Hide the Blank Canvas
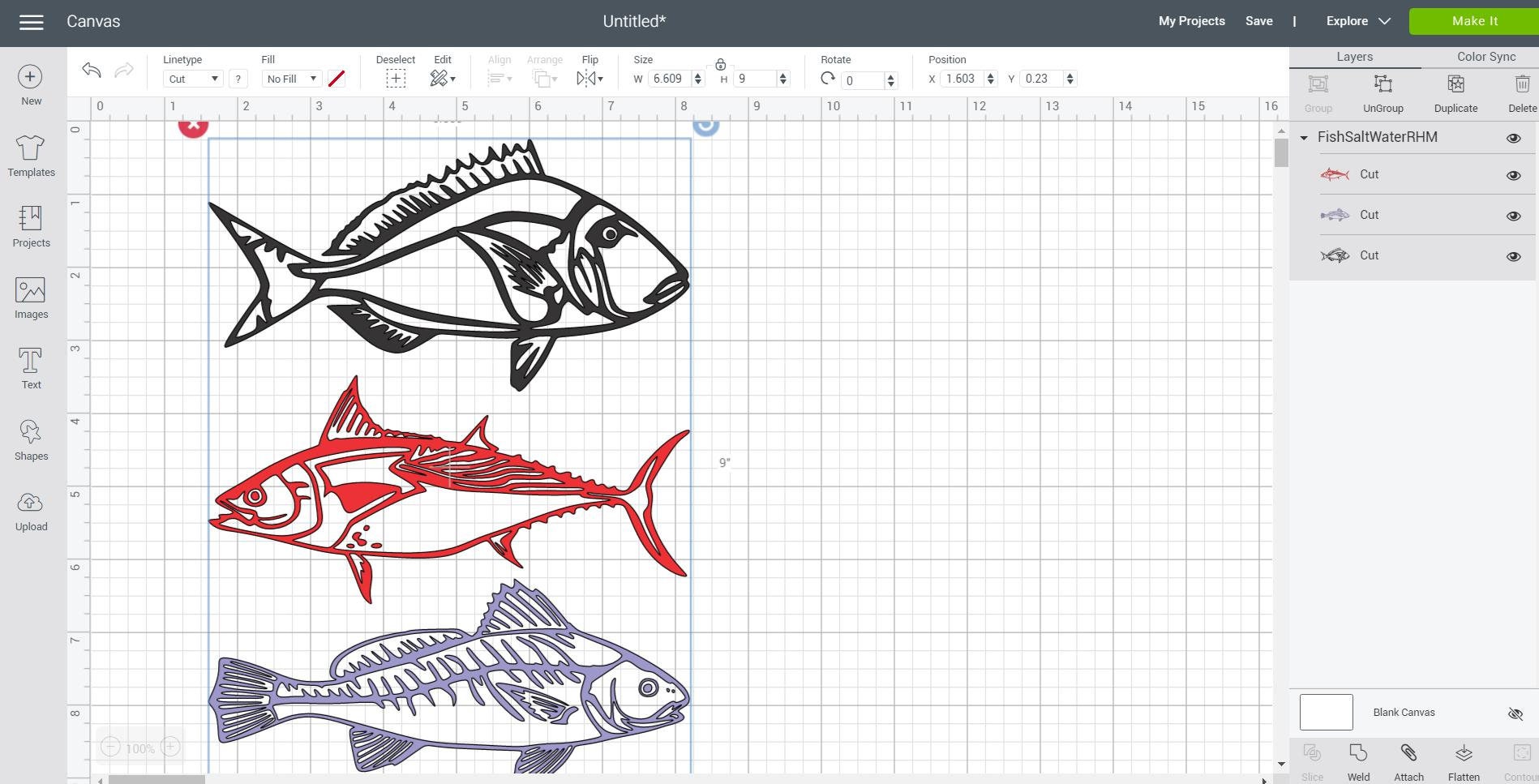 (x=1515, y=713)
